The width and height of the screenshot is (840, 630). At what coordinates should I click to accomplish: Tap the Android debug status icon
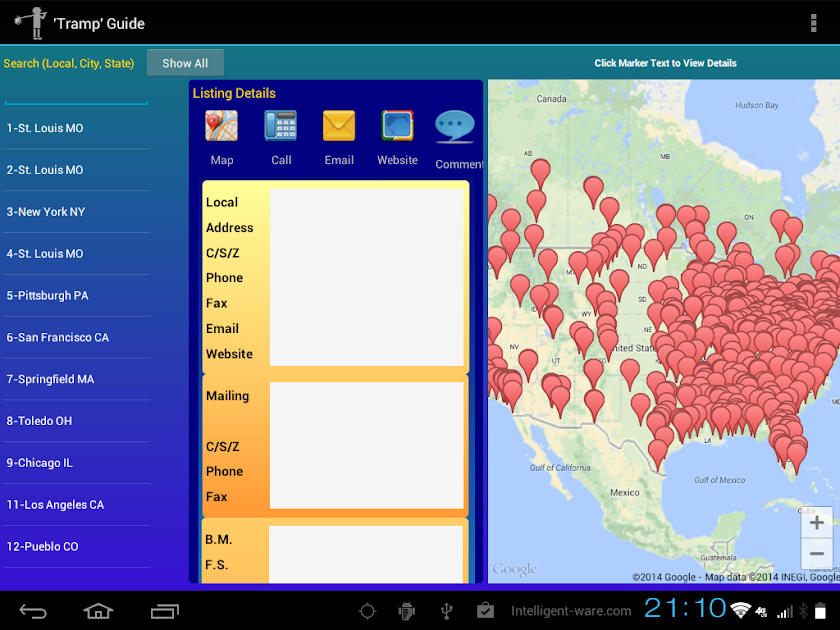(x=407, y=611)
